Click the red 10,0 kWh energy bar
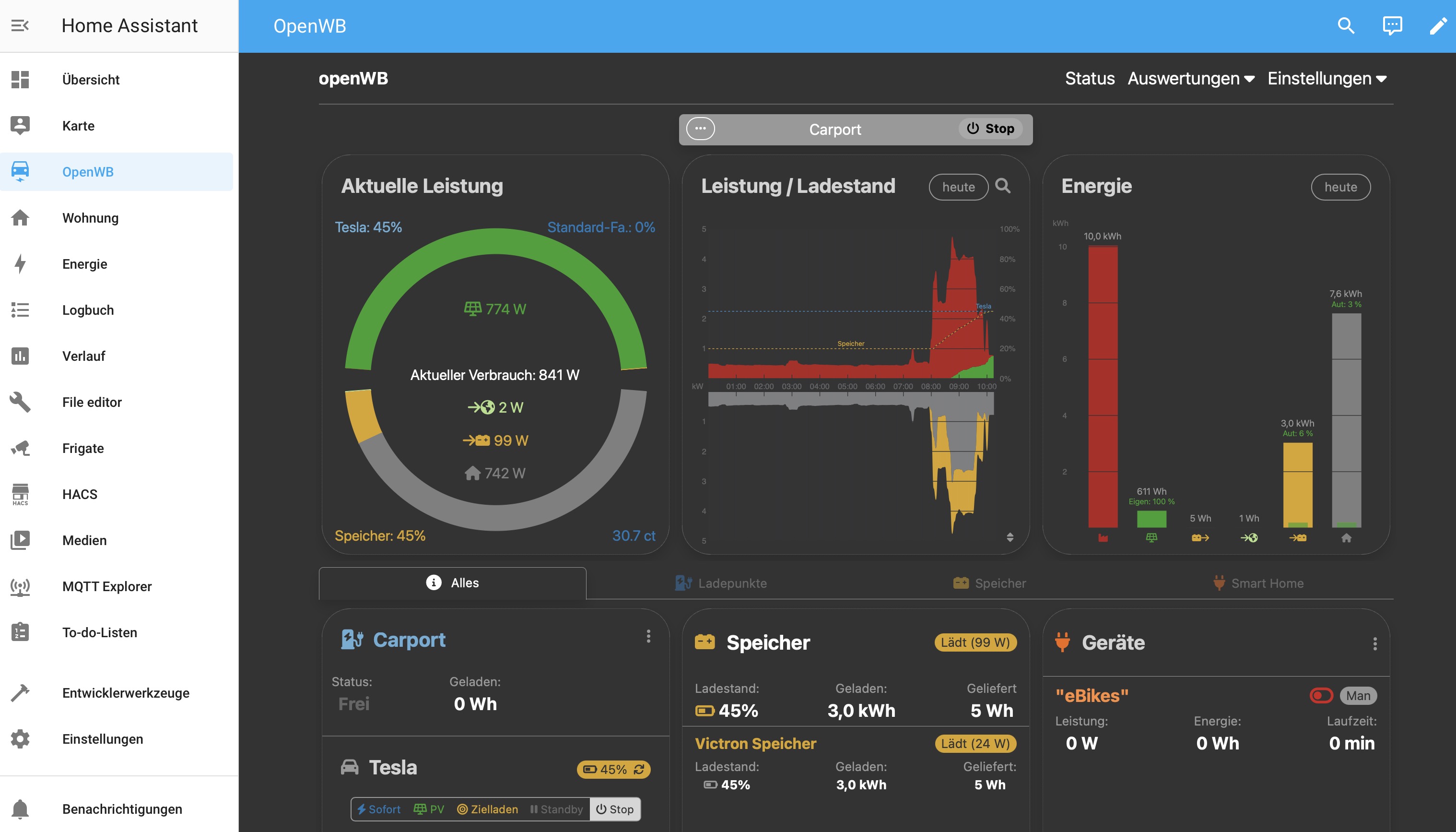1456x832 pixels. [1103, 386]
